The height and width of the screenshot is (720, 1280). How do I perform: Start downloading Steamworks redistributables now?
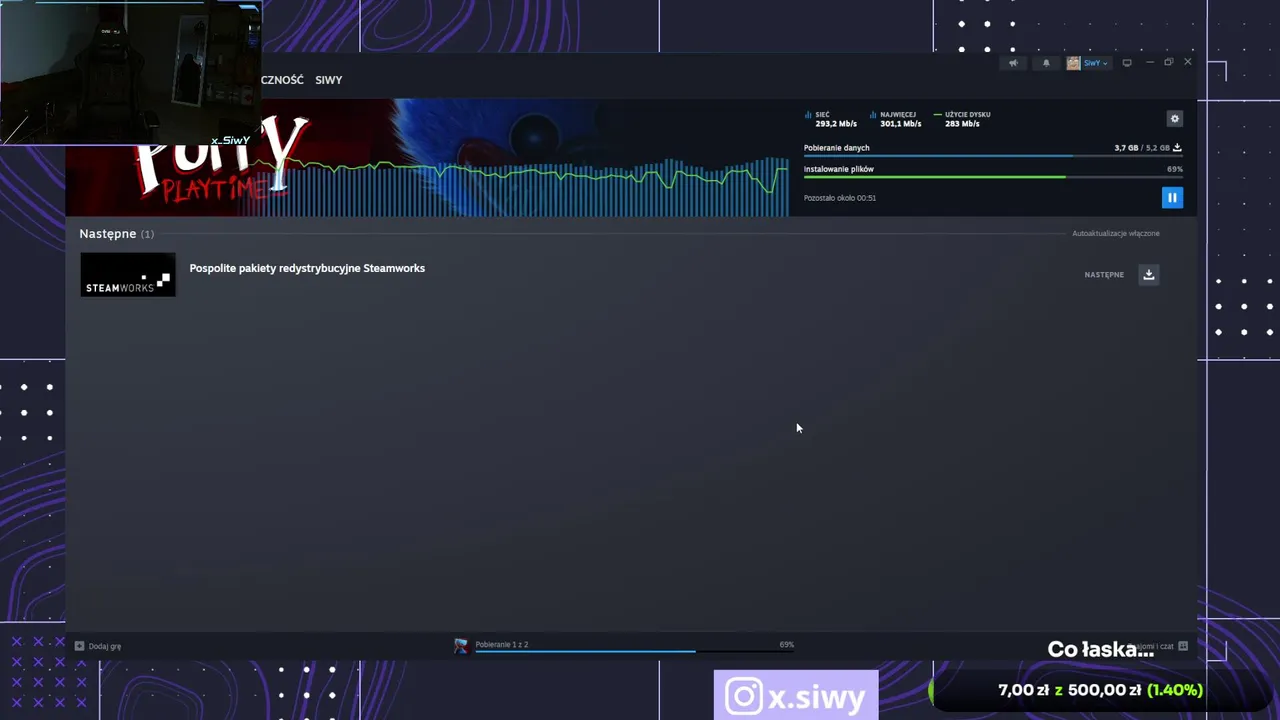[1149, 274]
